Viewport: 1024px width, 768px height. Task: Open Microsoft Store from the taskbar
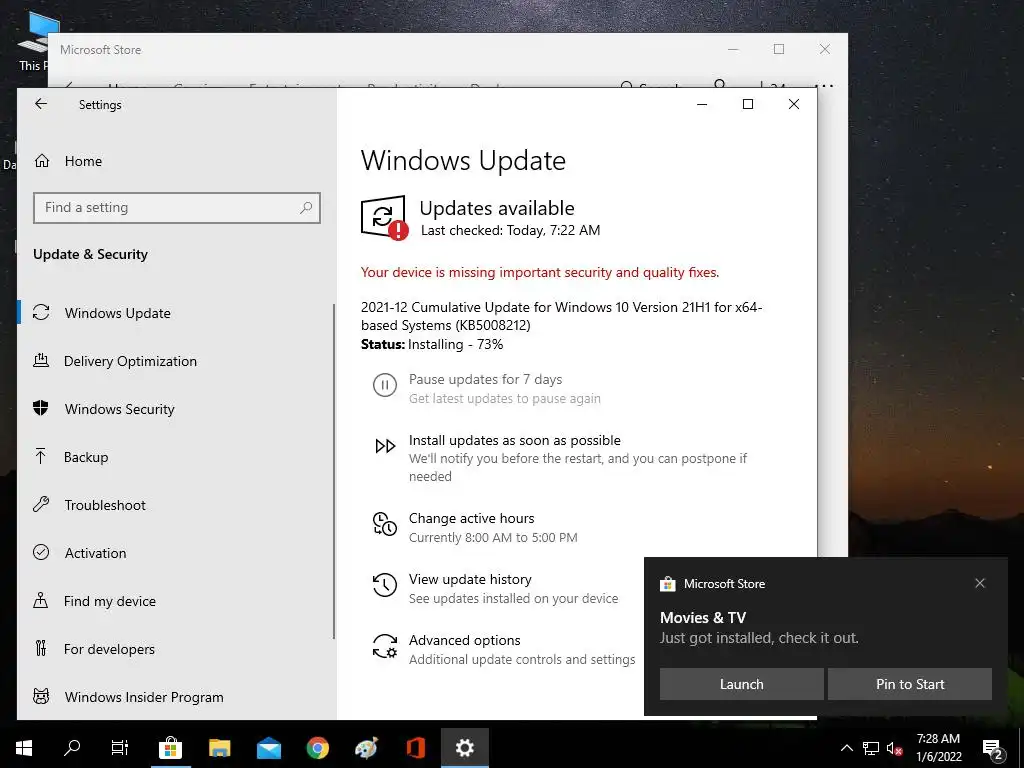[170, 748]
